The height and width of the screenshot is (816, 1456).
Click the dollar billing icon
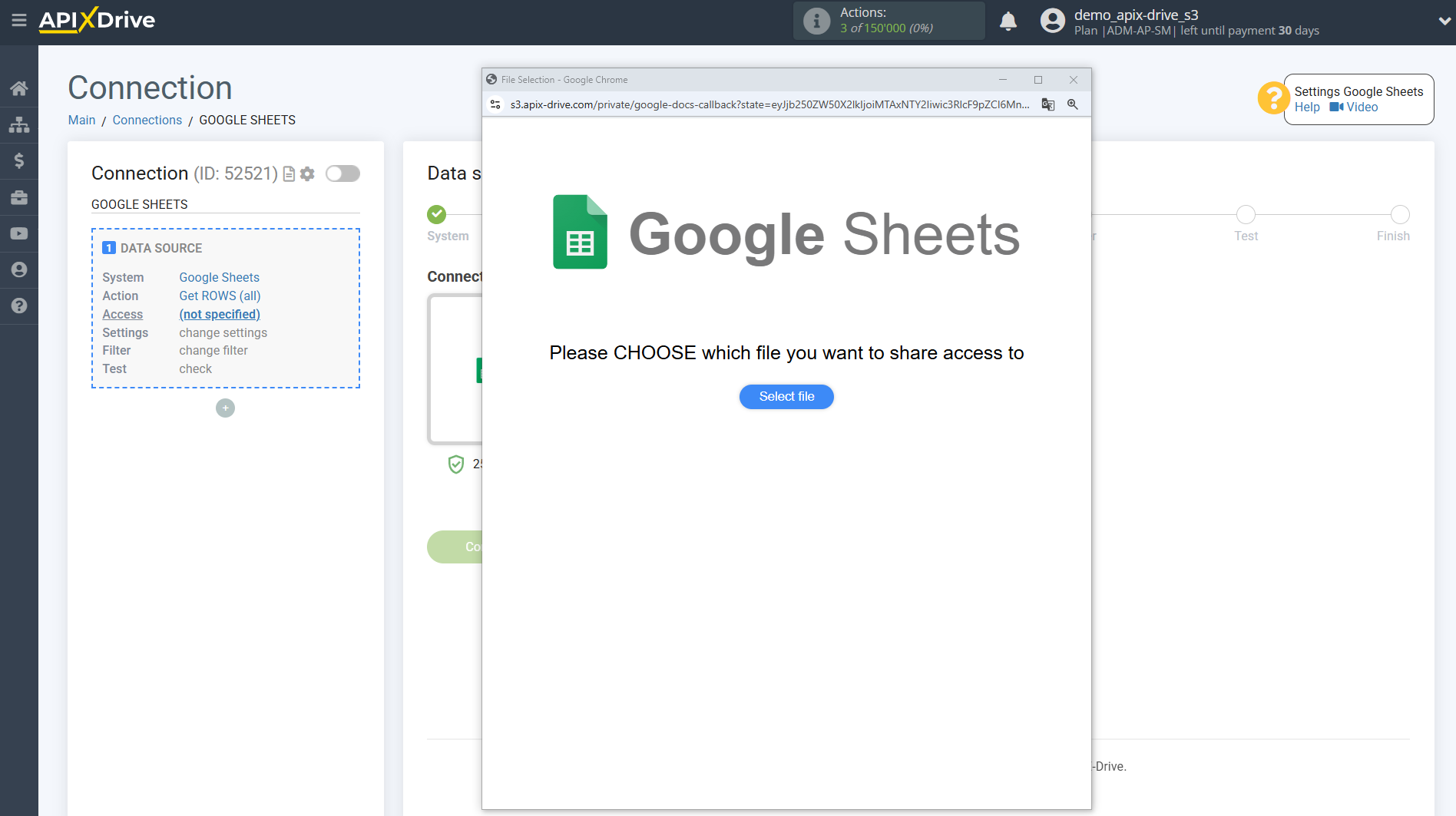(19, 160)
